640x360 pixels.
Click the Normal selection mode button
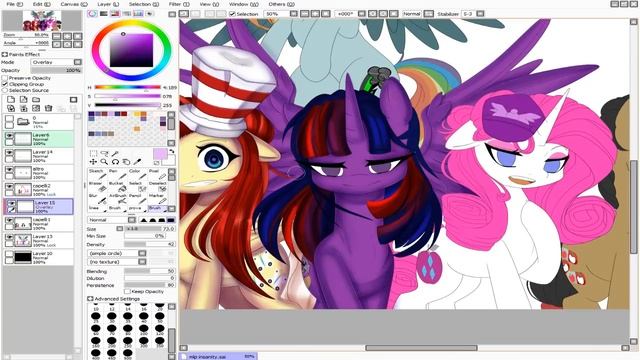pos(411,14)
